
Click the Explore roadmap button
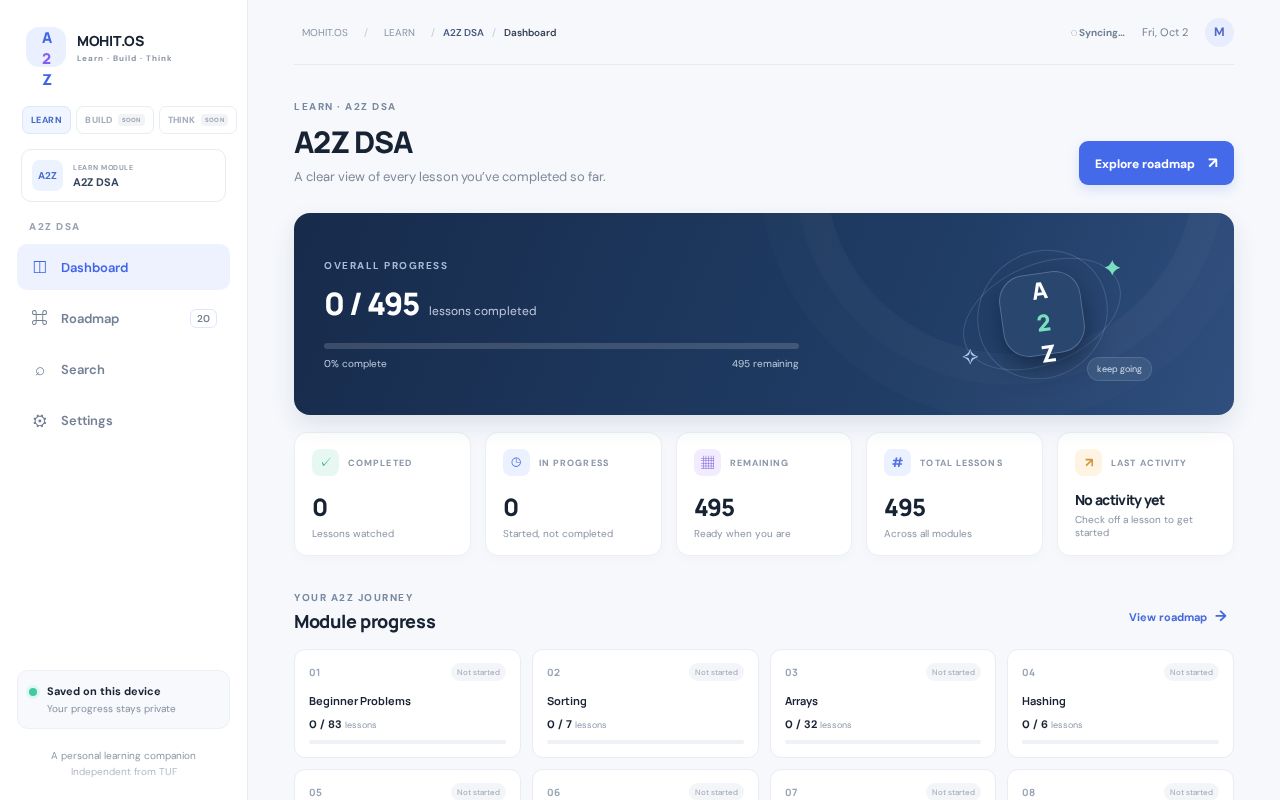tap(1156, 163)
